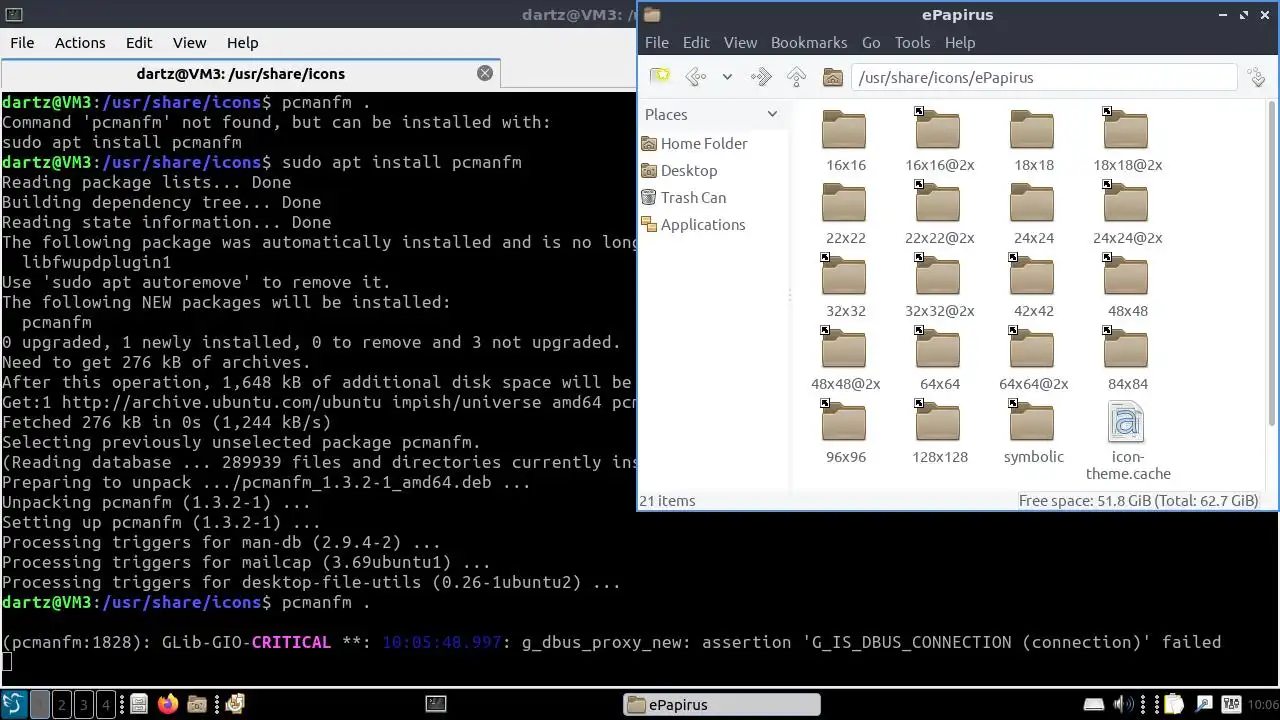This screenshot has height=720, width=1280.
Task: Select the 18x18 folder icon
Action: click(x=1032, y=131)
